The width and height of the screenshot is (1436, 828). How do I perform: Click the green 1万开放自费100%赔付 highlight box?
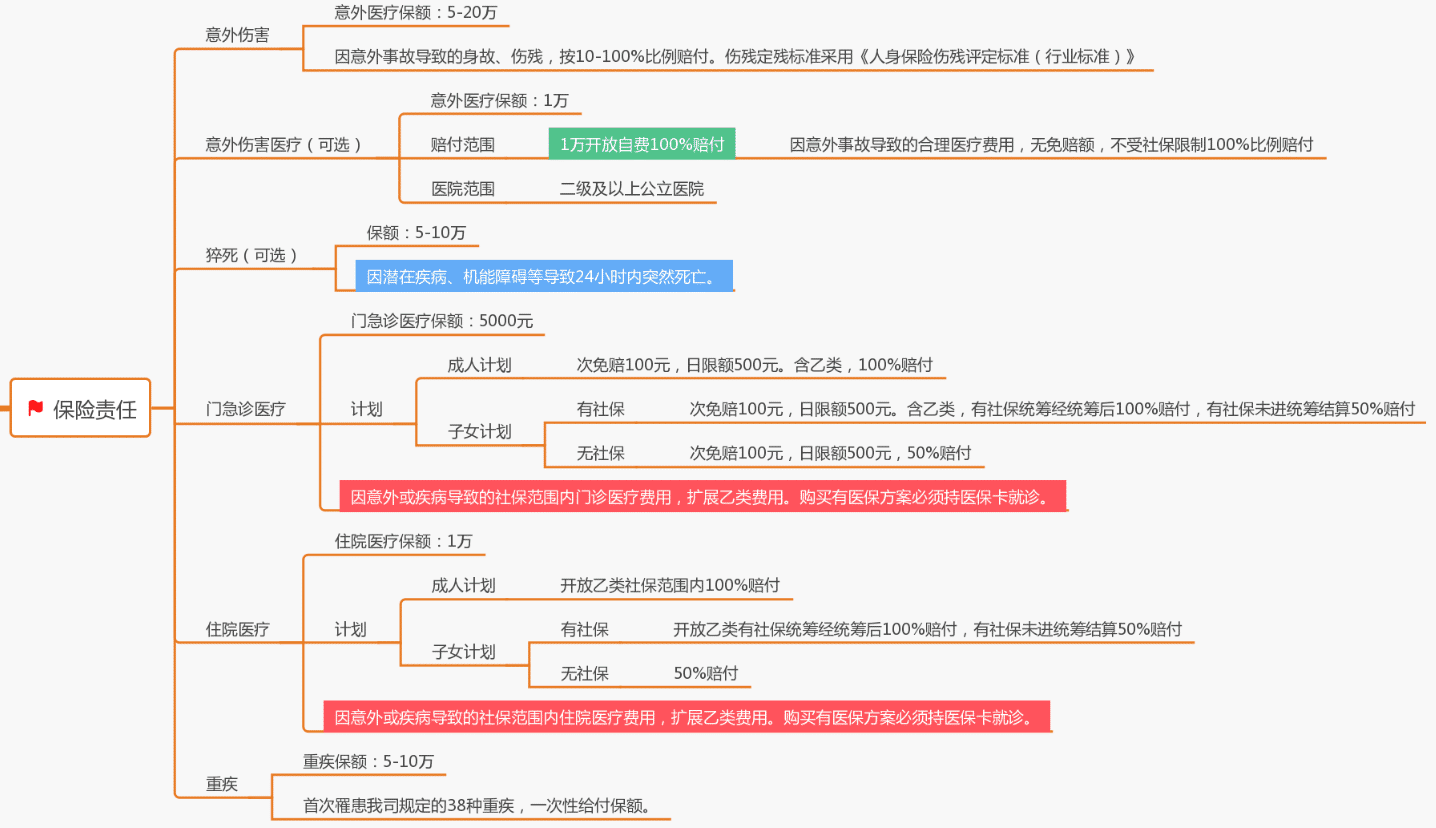(643, 143)
